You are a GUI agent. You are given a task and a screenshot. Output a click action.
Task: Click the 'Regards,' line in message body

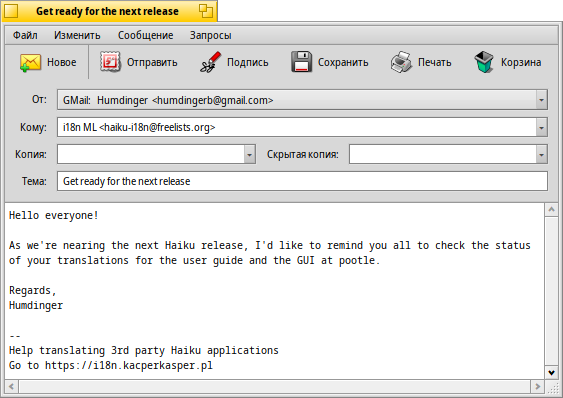[x=33, y=290]
